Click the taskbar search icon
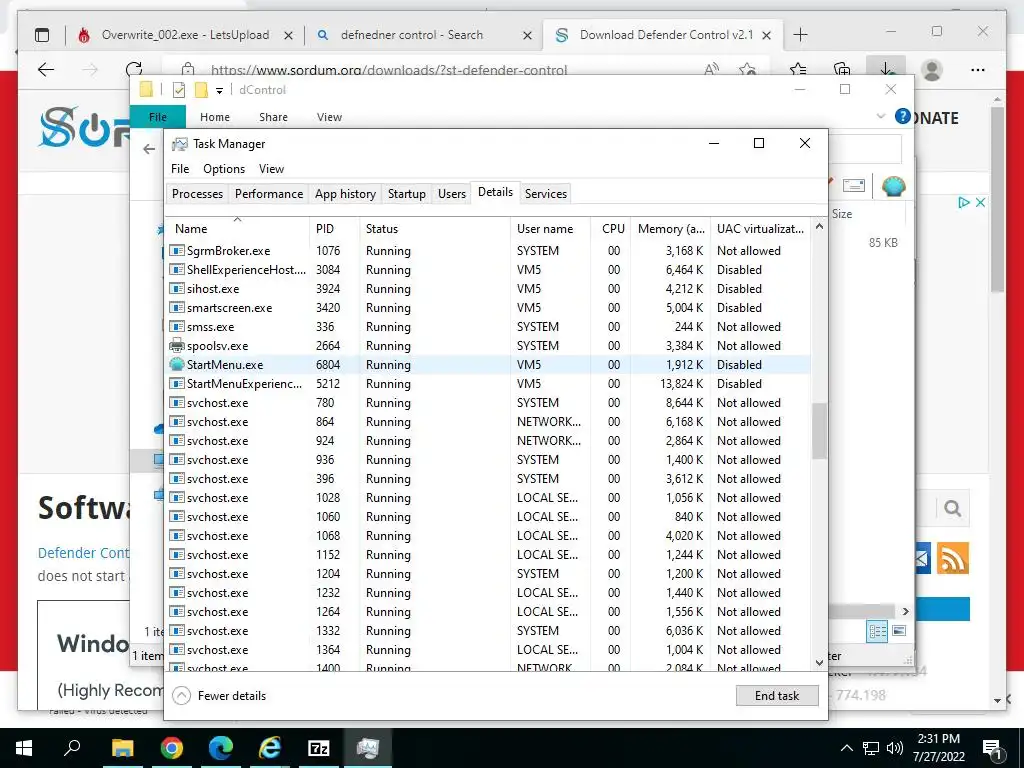The width and height of the screenshot is (1024, 768). (72, 747)
